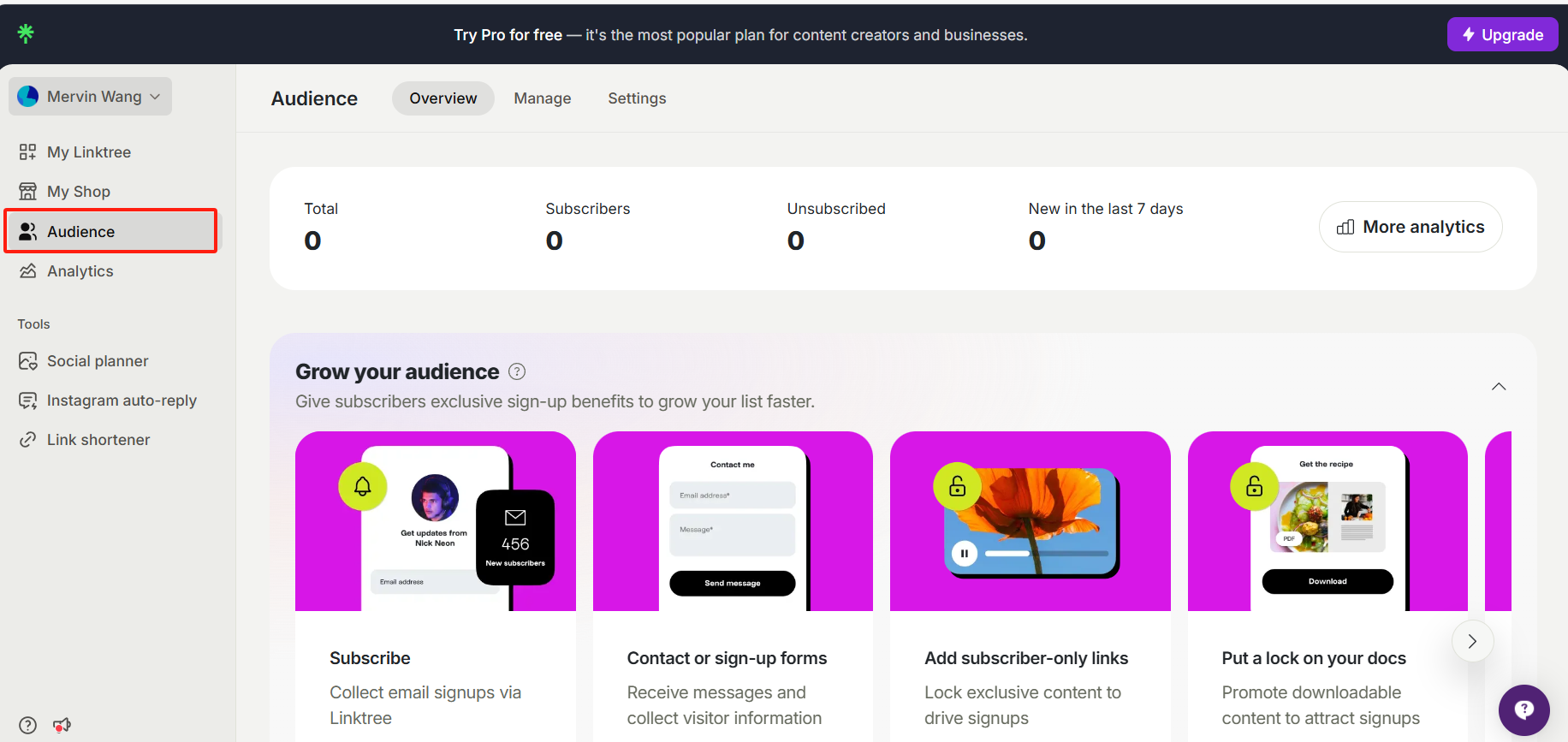Open the My Shop sidebar item
This screenshot has height=742, width=1568.
[78, 192]
